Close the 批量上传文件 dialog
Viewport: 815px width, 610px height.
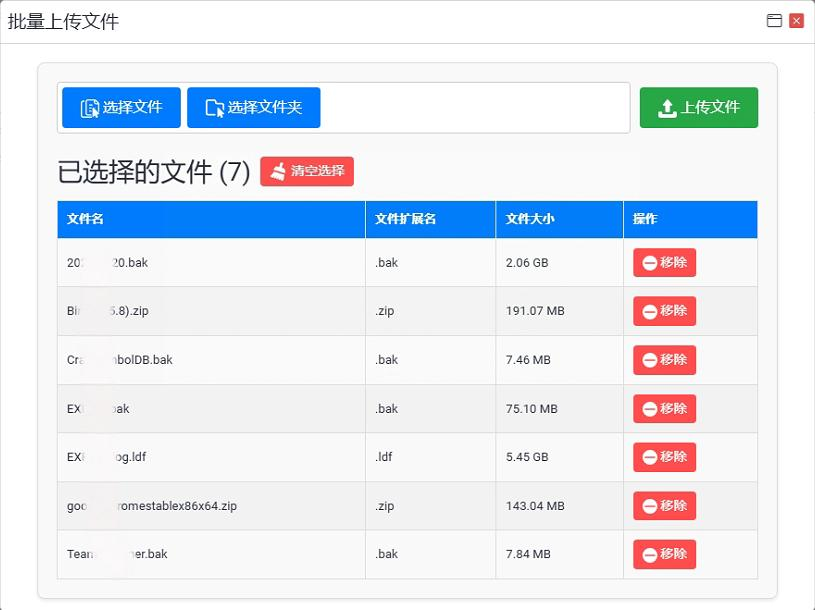tap(796, 21)
